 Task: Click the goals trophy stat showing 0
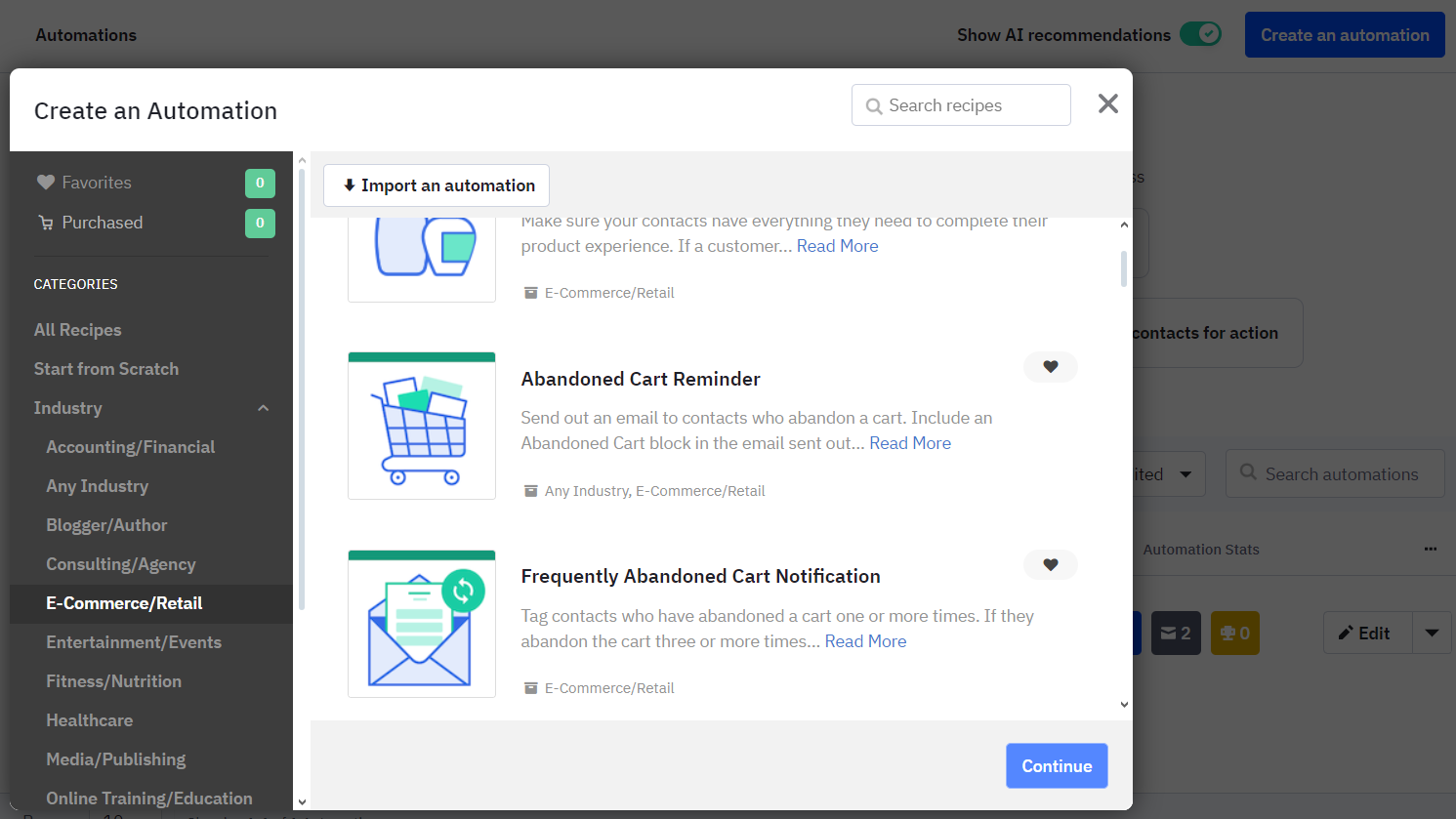(x=1234, y=633)
